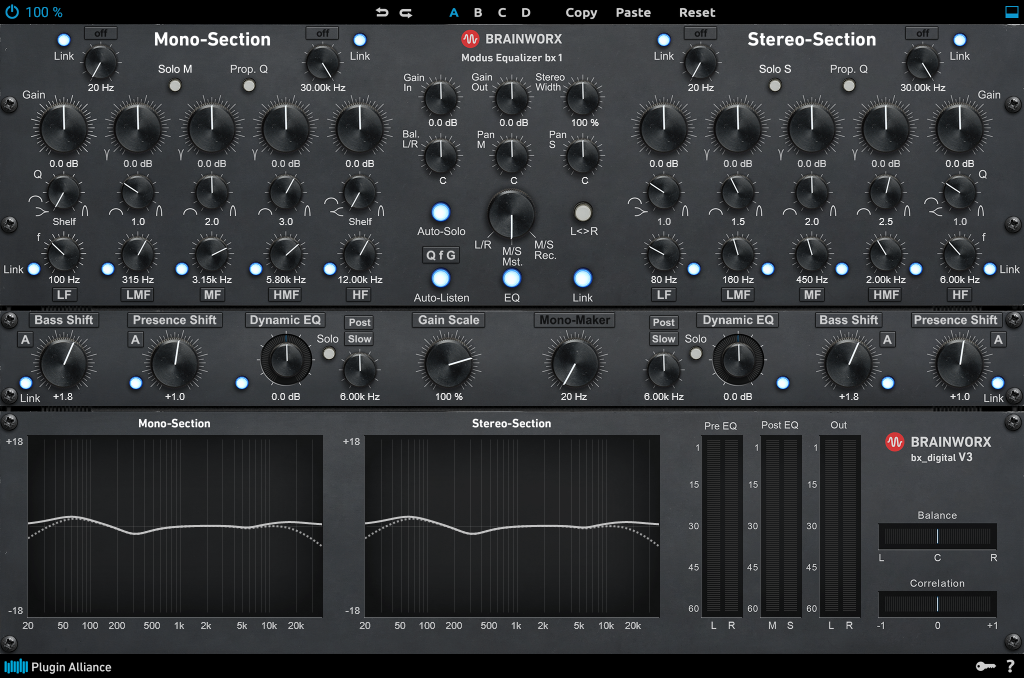
Task: Select preset slot D
Action: pos(526,12)
